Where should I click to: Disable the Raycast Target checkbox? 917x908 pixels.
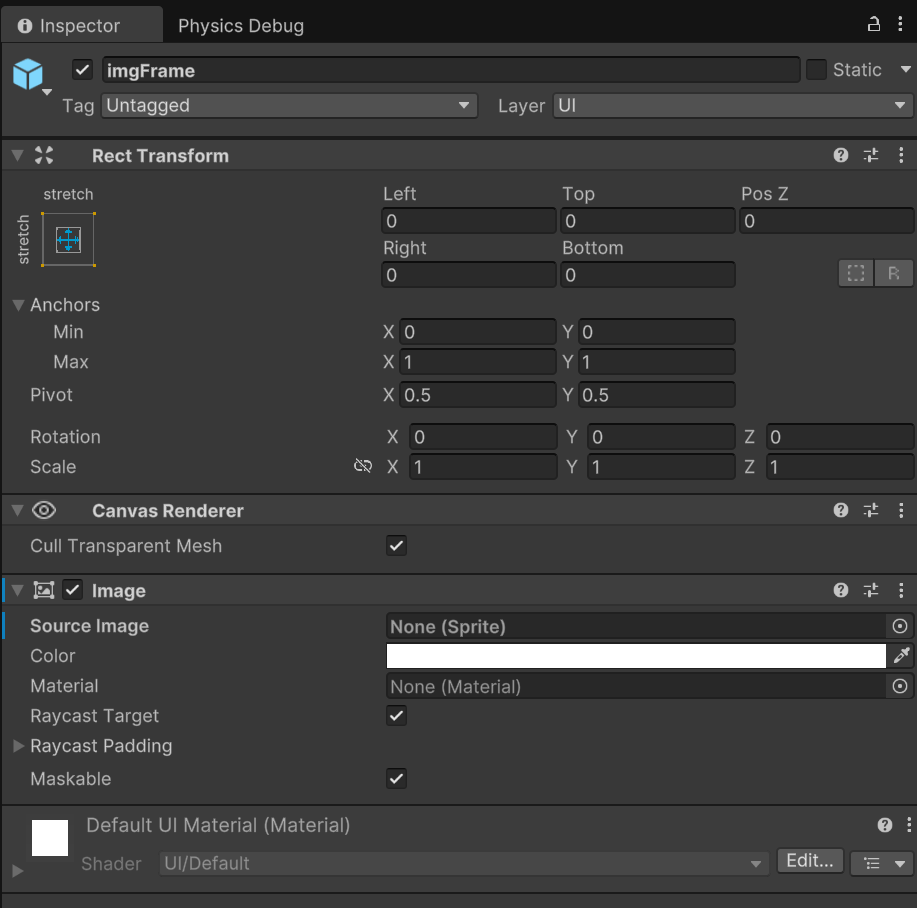(397, 716)
